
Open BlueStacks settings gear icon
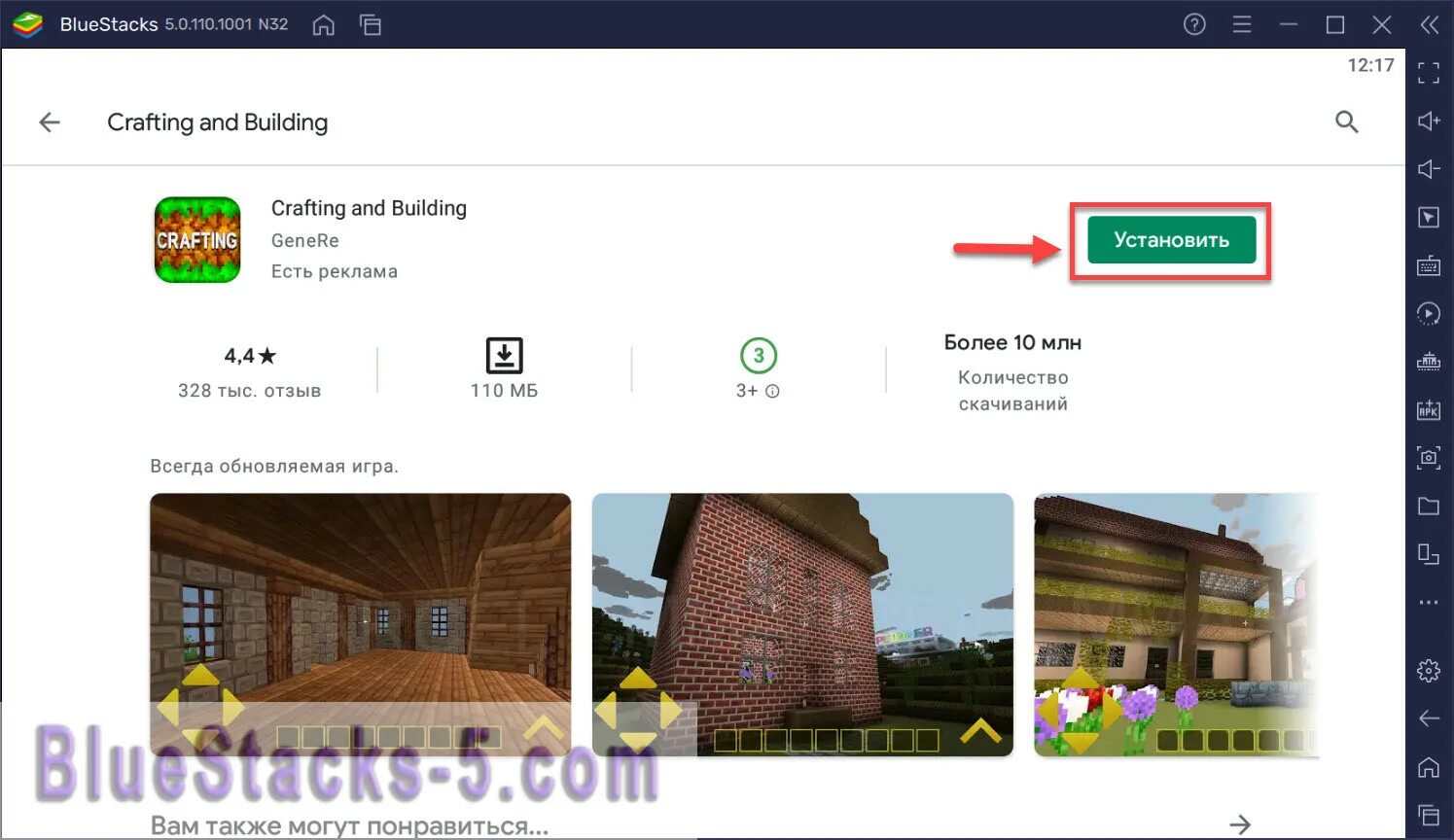1429,670
